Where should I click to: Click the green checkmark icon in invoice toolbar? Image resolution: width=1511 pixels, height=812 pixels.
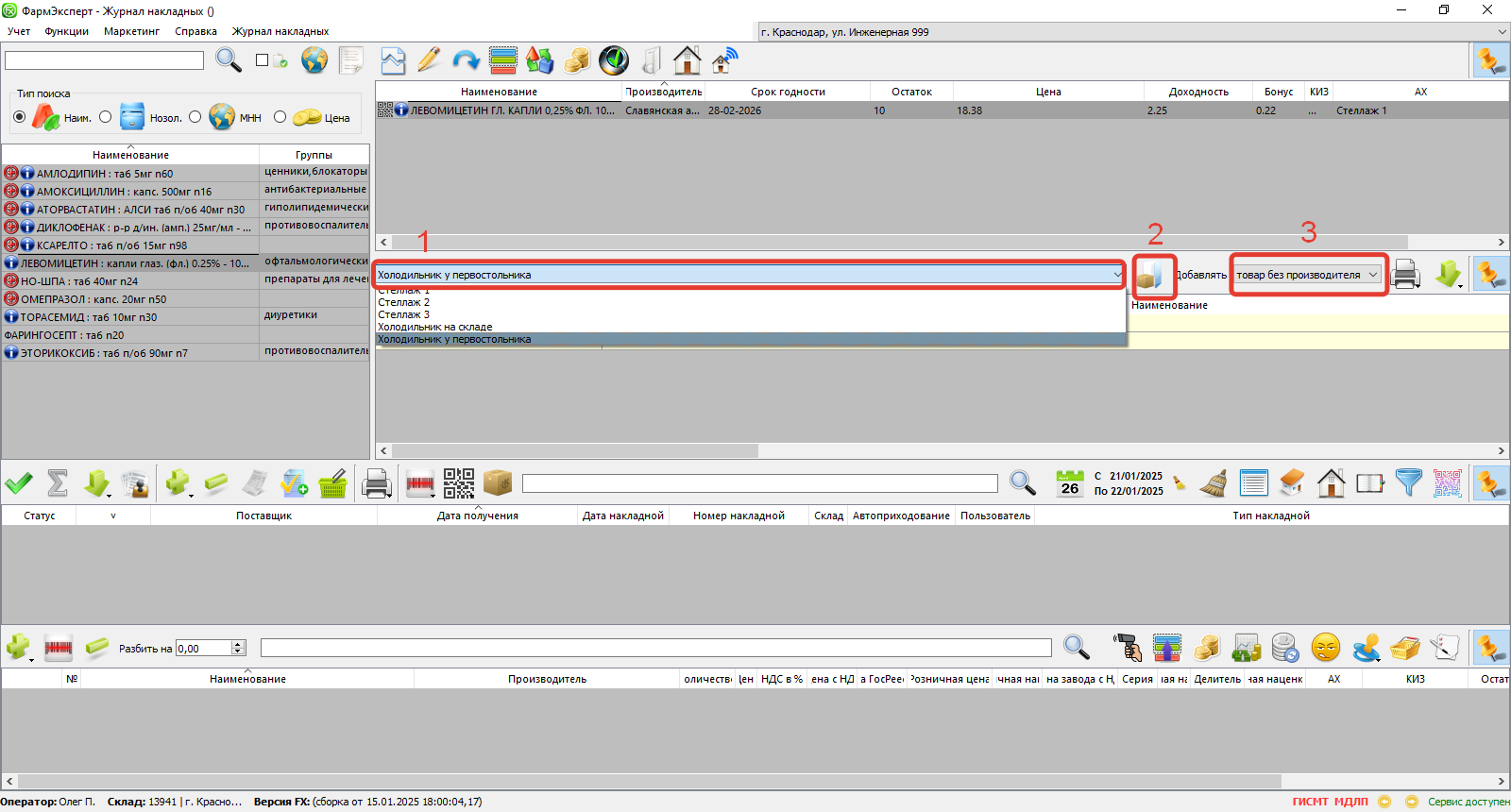pyautogui.click(x=19, y=483)
